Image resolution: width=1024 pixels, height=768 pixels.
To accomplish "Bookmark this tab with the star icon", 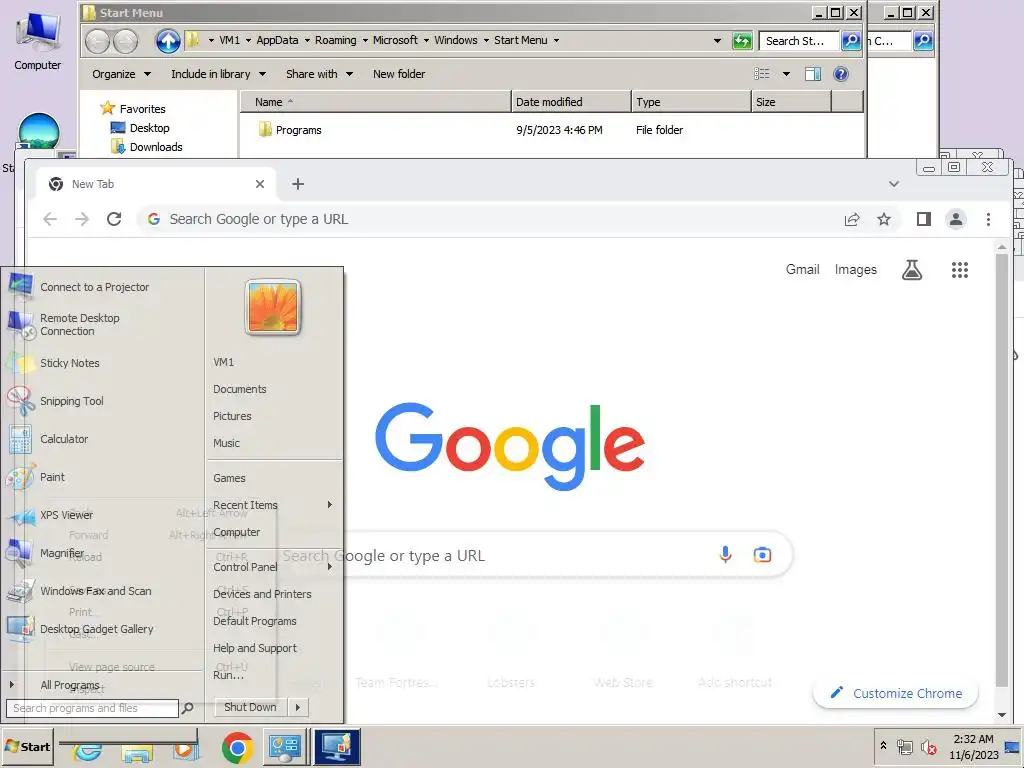I will tap(884, 219).
